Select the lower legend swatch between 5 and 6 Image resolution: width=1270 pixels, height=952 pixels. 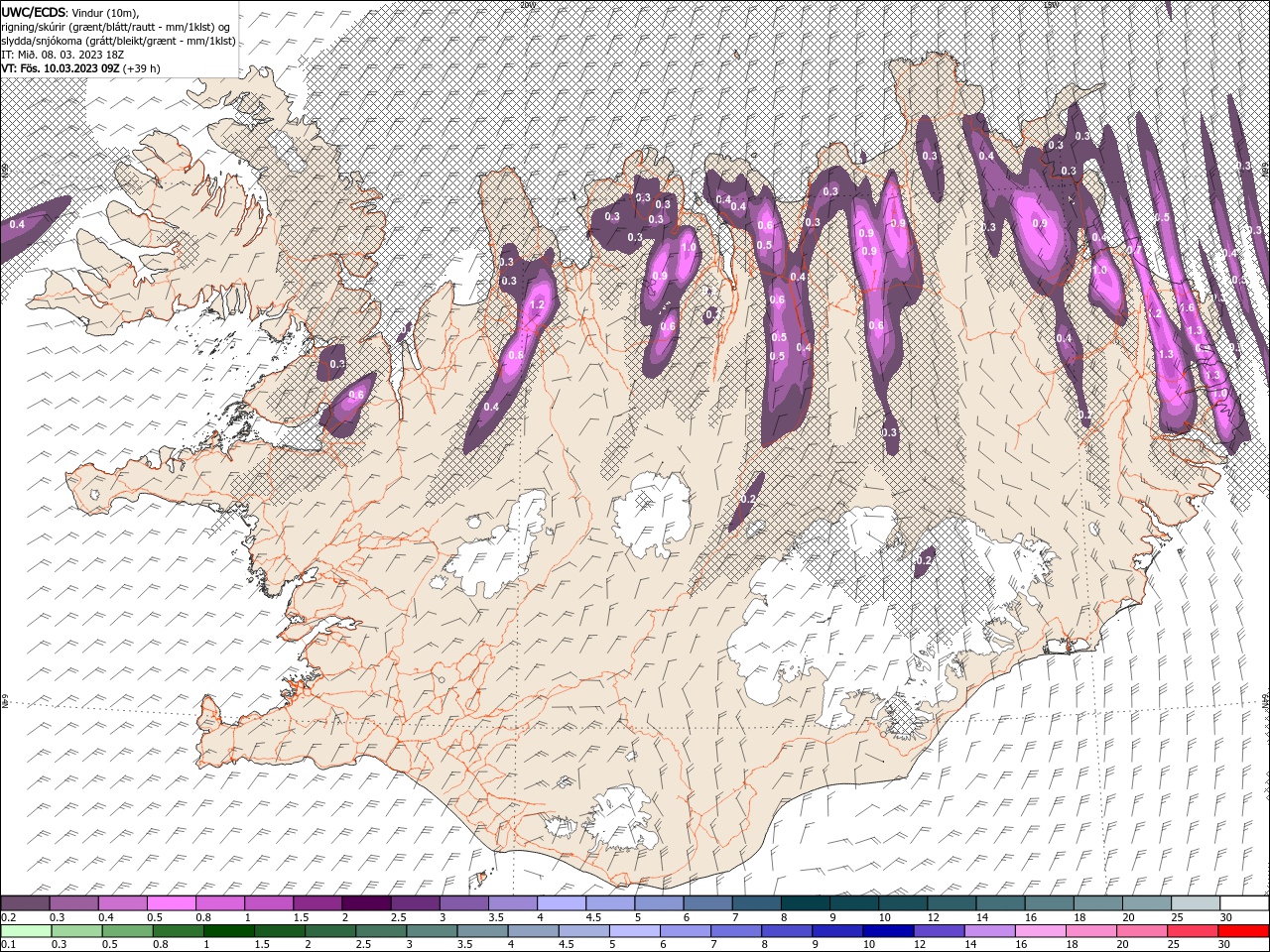[637, 931]
